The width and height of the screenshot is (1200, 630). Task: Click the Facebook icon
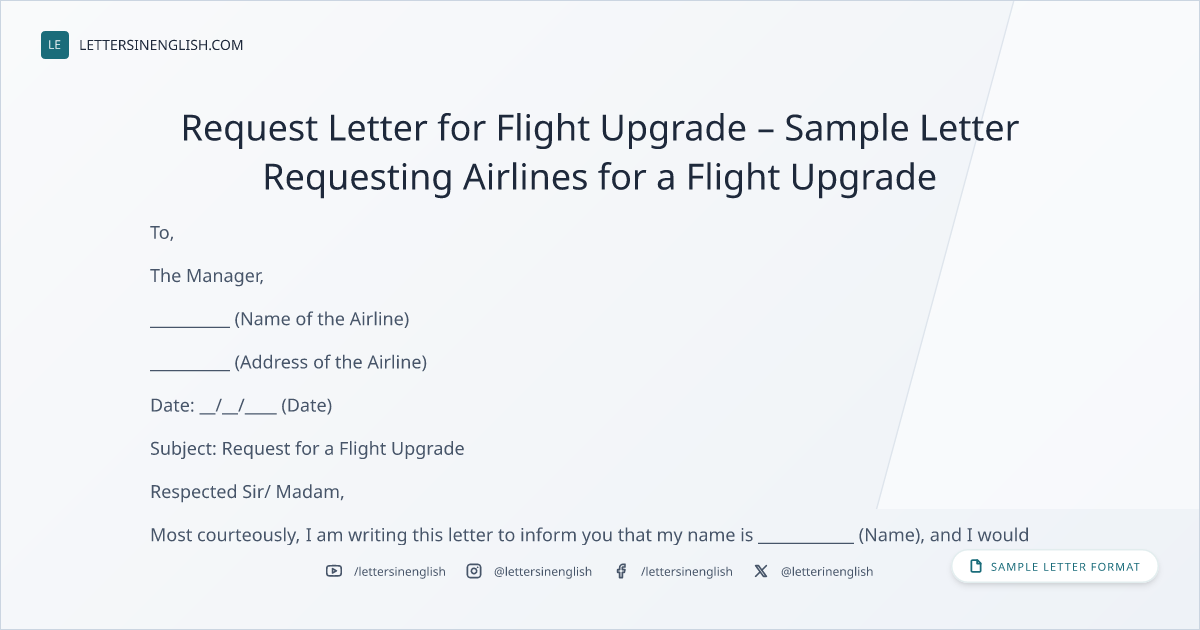[621, 571]
